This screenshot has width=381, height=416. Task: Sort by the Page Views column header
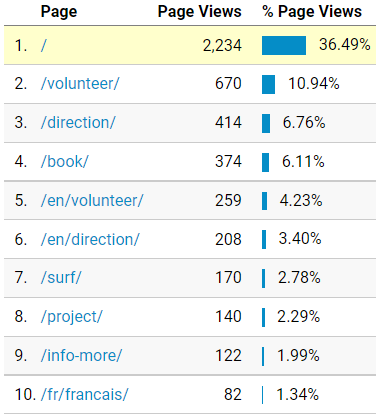coord(199,12)
